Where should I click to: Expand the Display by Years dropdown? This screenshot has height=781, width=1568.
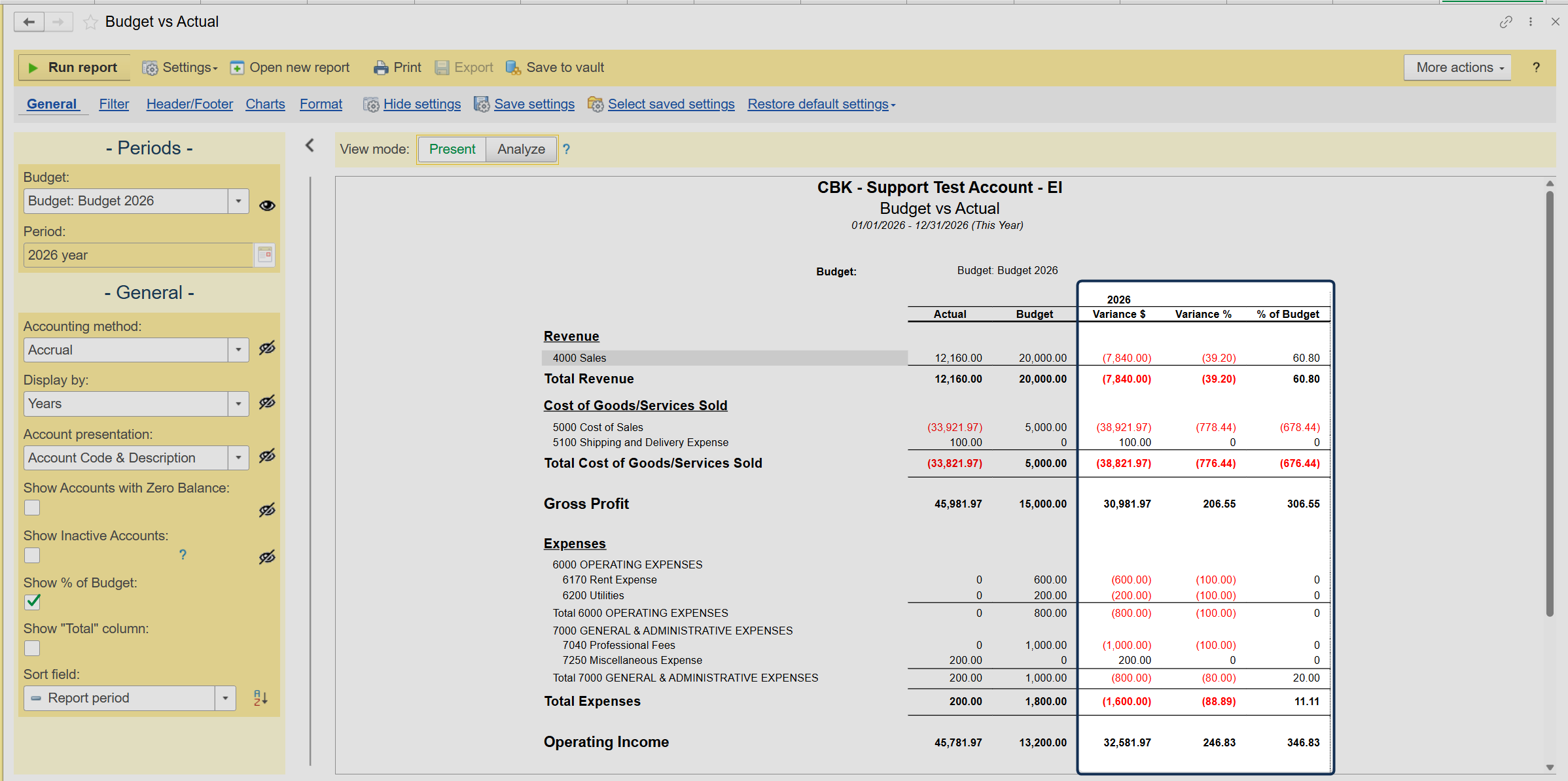pos(238,404)
